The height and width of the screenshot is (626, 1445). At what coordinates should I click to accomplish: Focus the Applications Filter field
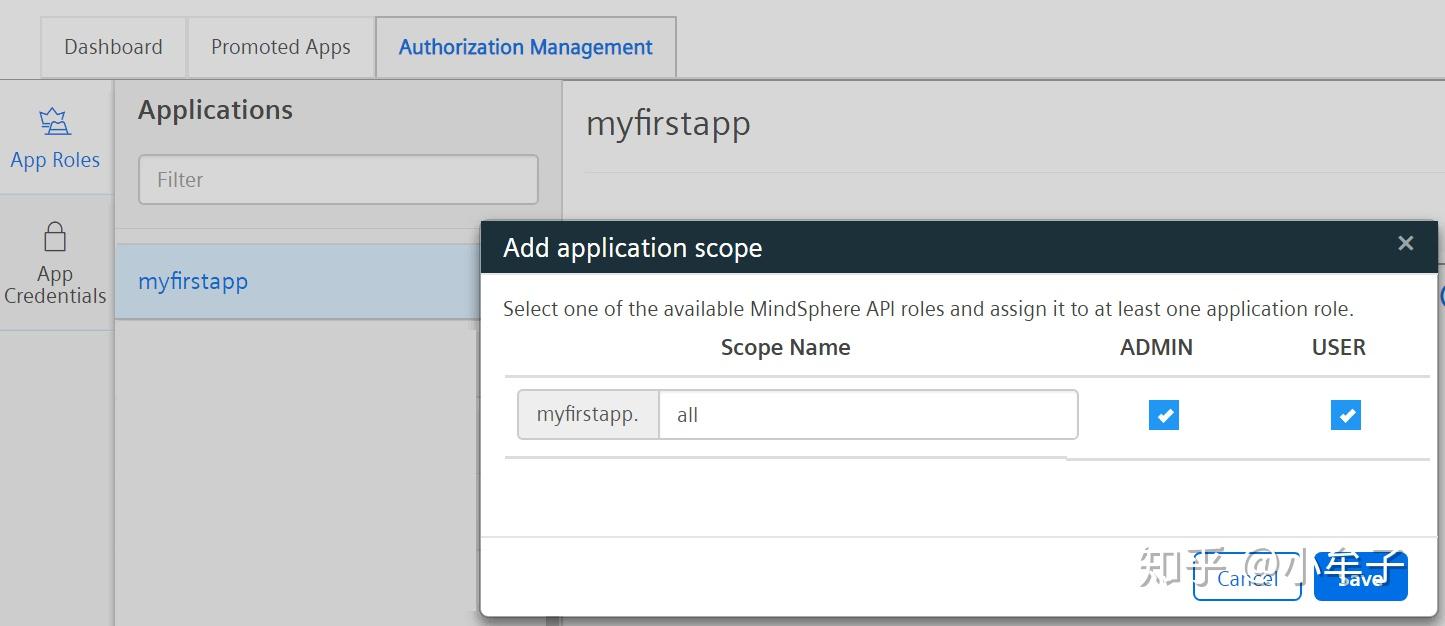tap(338, 180)
